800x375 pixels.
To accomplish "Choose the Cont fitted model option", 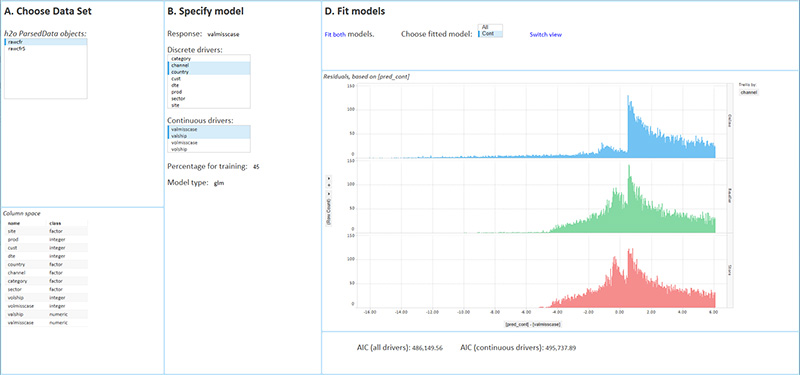I will (x=490, y=34).
